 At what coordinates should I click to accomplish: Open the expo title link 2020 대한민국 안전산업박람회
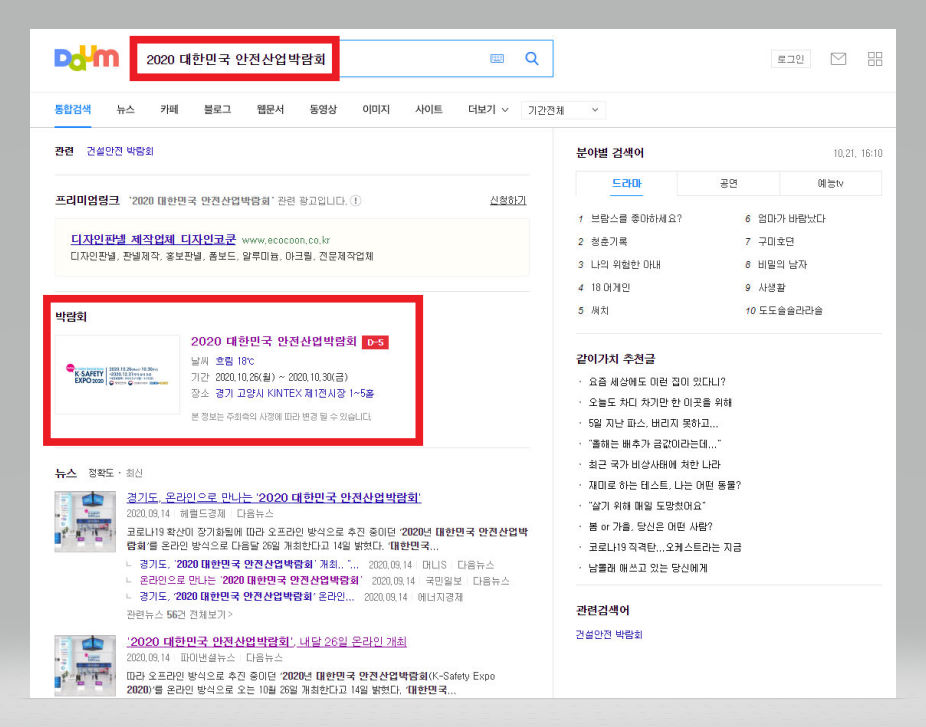[273, 341]
